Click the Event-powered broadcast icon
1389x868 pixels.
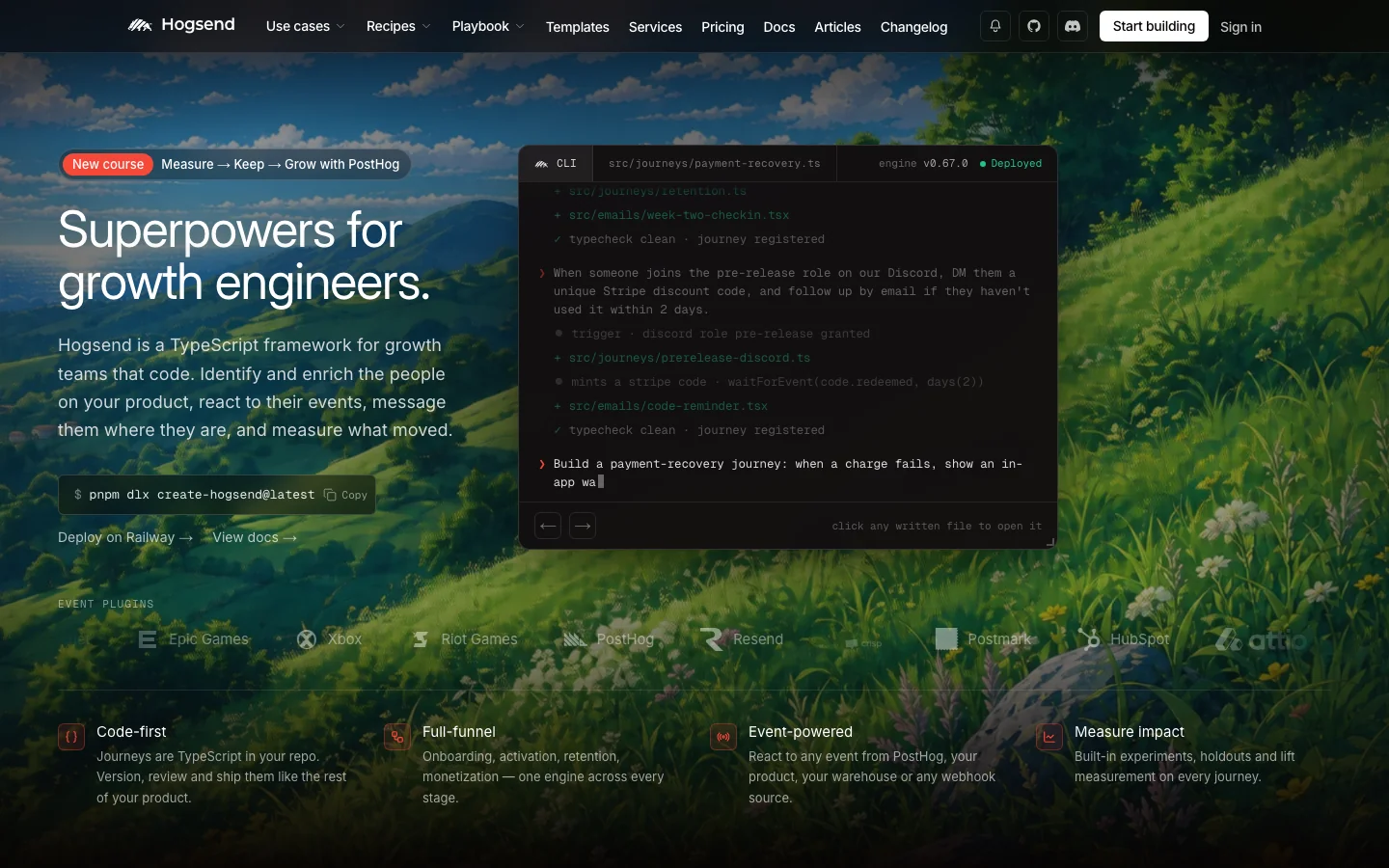coord(723,737)
